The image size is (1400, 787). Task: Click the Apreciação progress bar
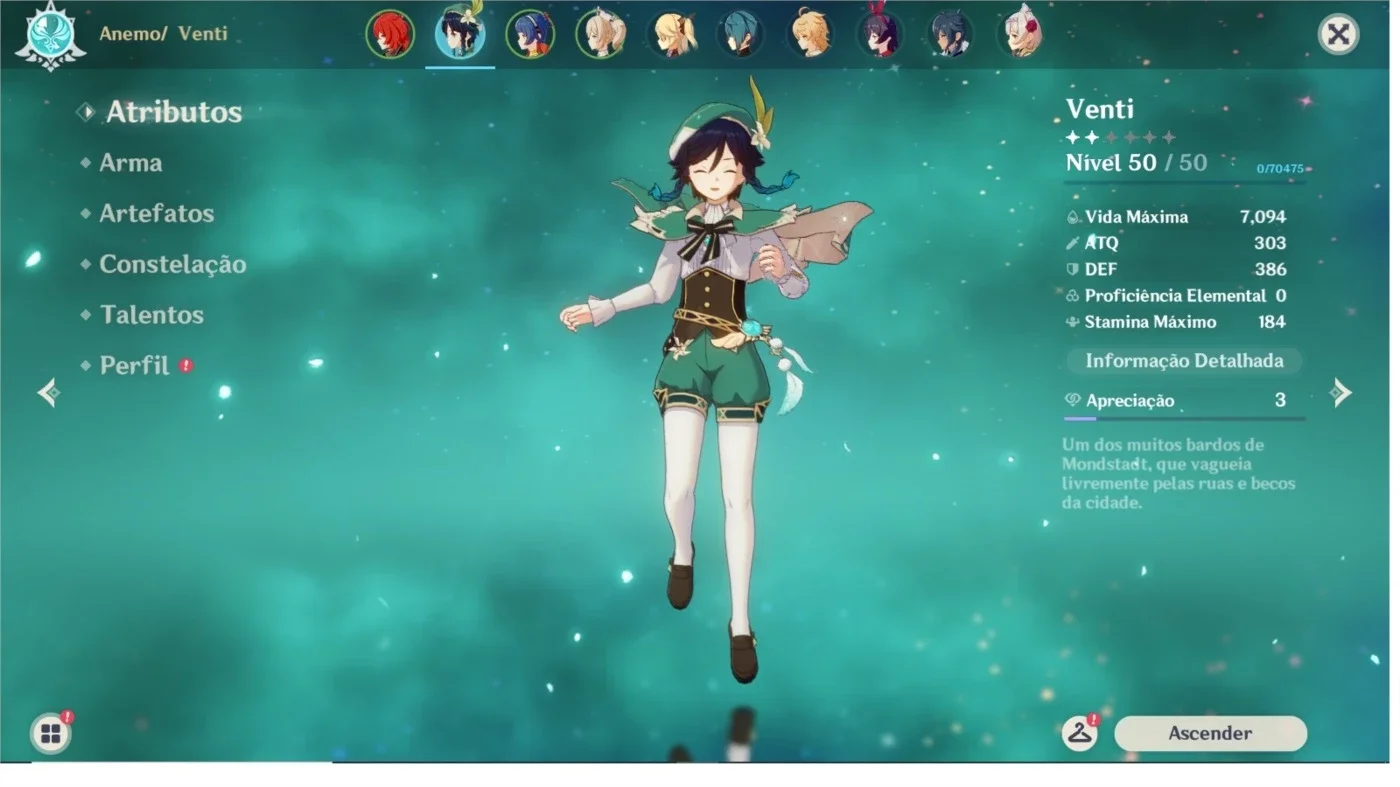(1184, 419)
